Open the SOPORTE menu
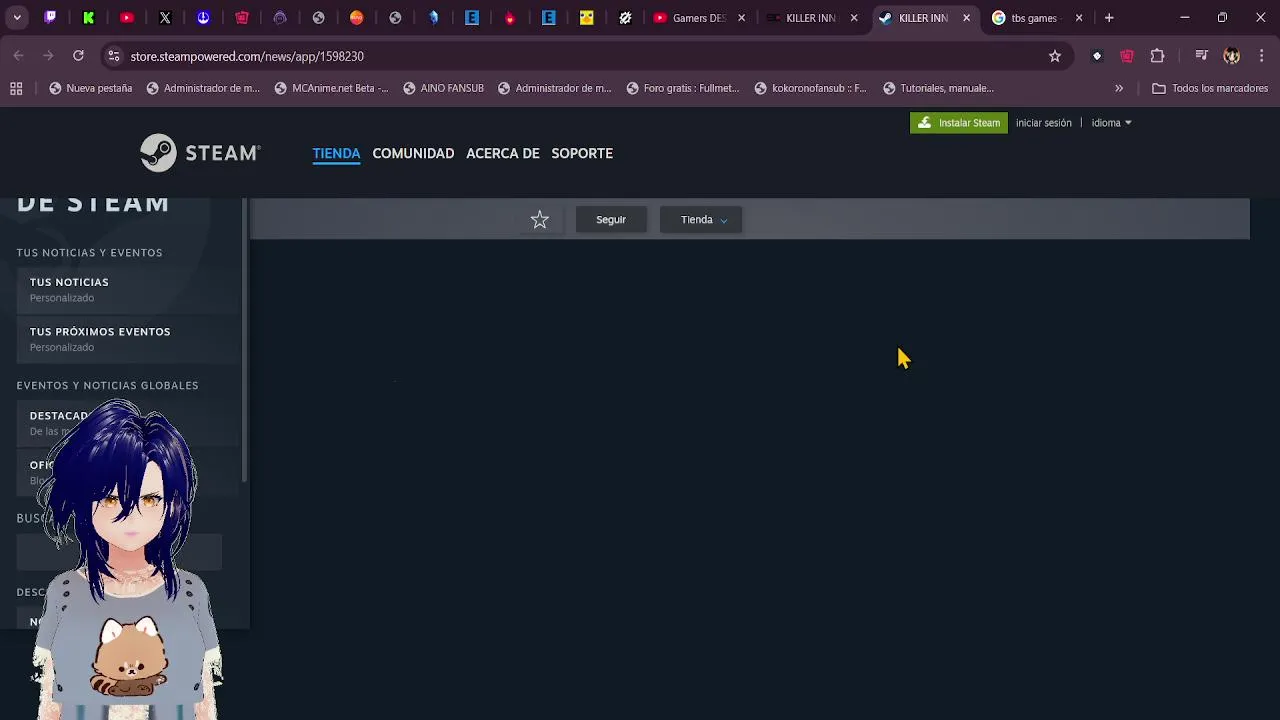 582,153
